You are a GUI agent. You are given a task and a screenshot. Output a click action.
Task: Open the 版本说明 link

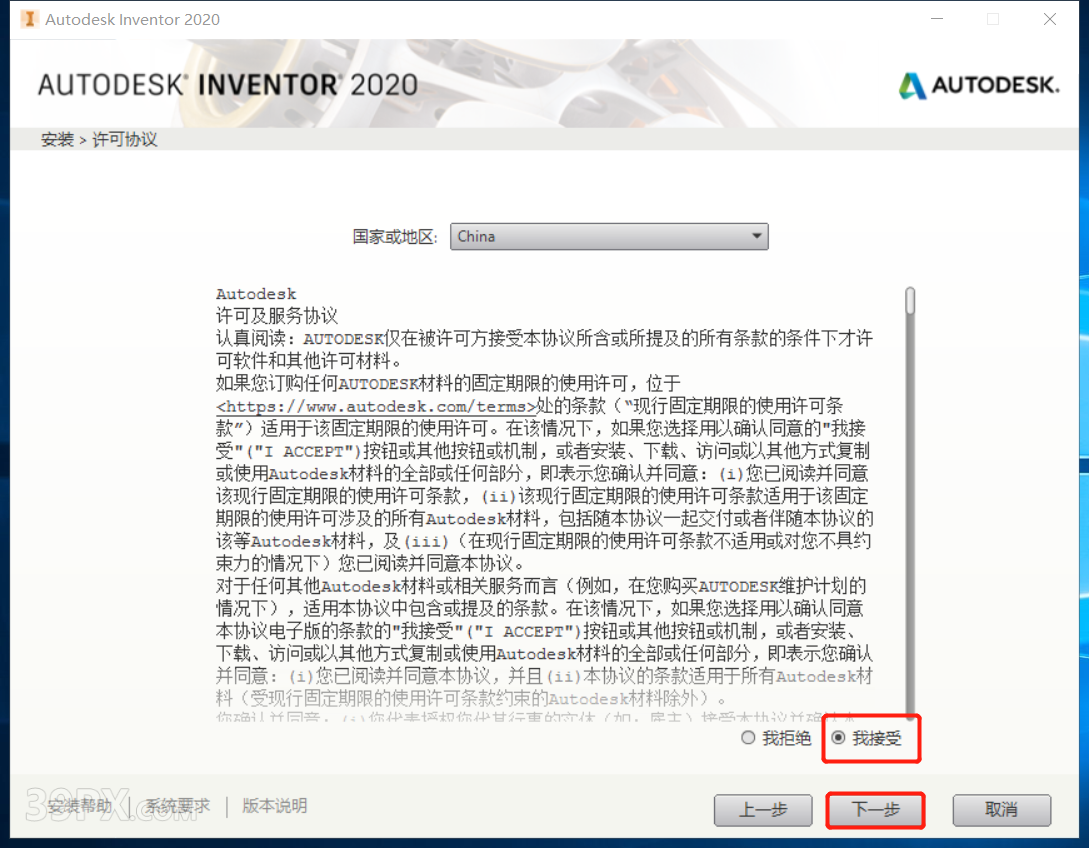pos(274,806)
